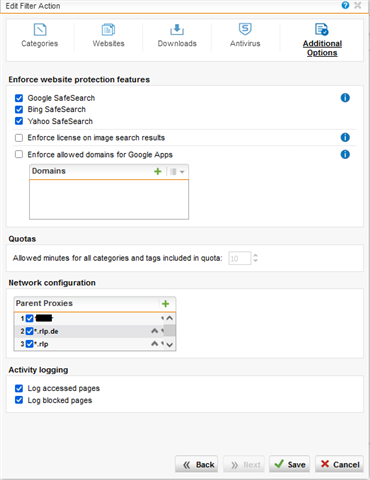Open the Downloads tab icon
Viewport: 370px width, 480px height.
[177, 30]
